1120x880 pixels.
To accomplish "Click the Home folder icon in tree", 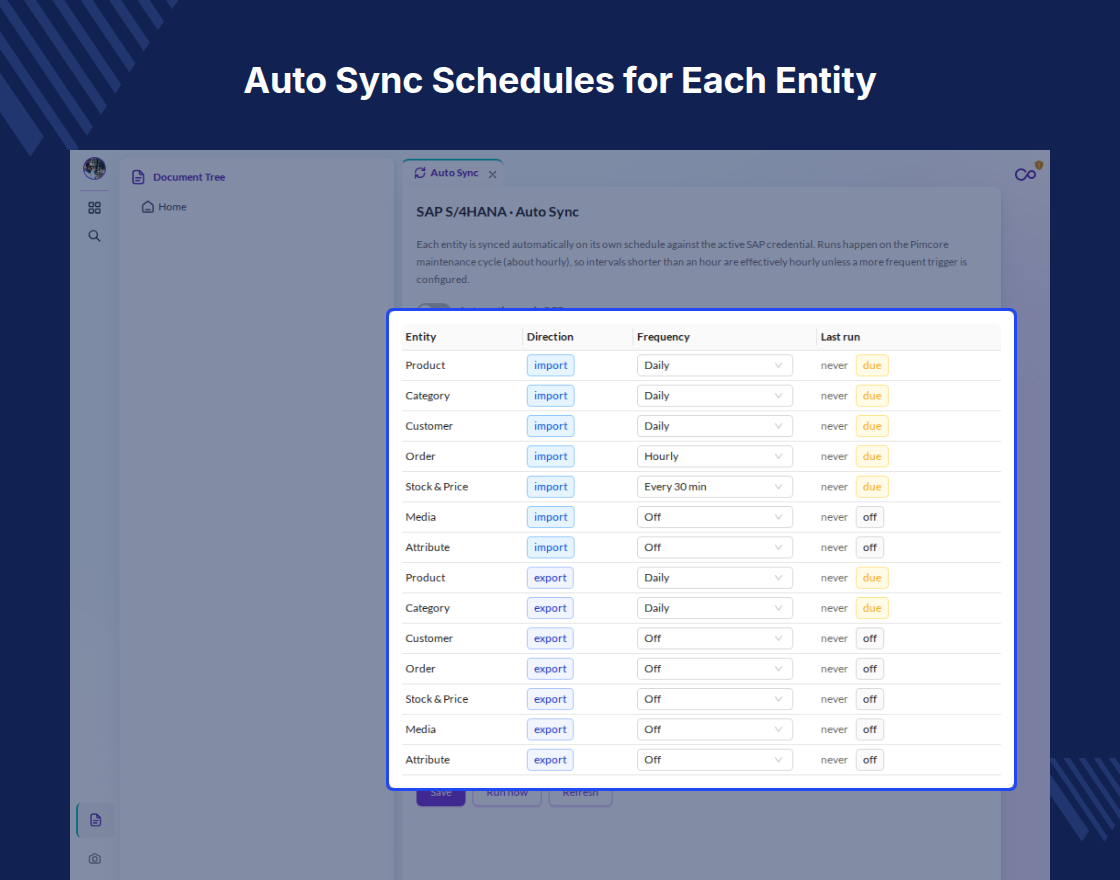I will (x=148, y=206).
